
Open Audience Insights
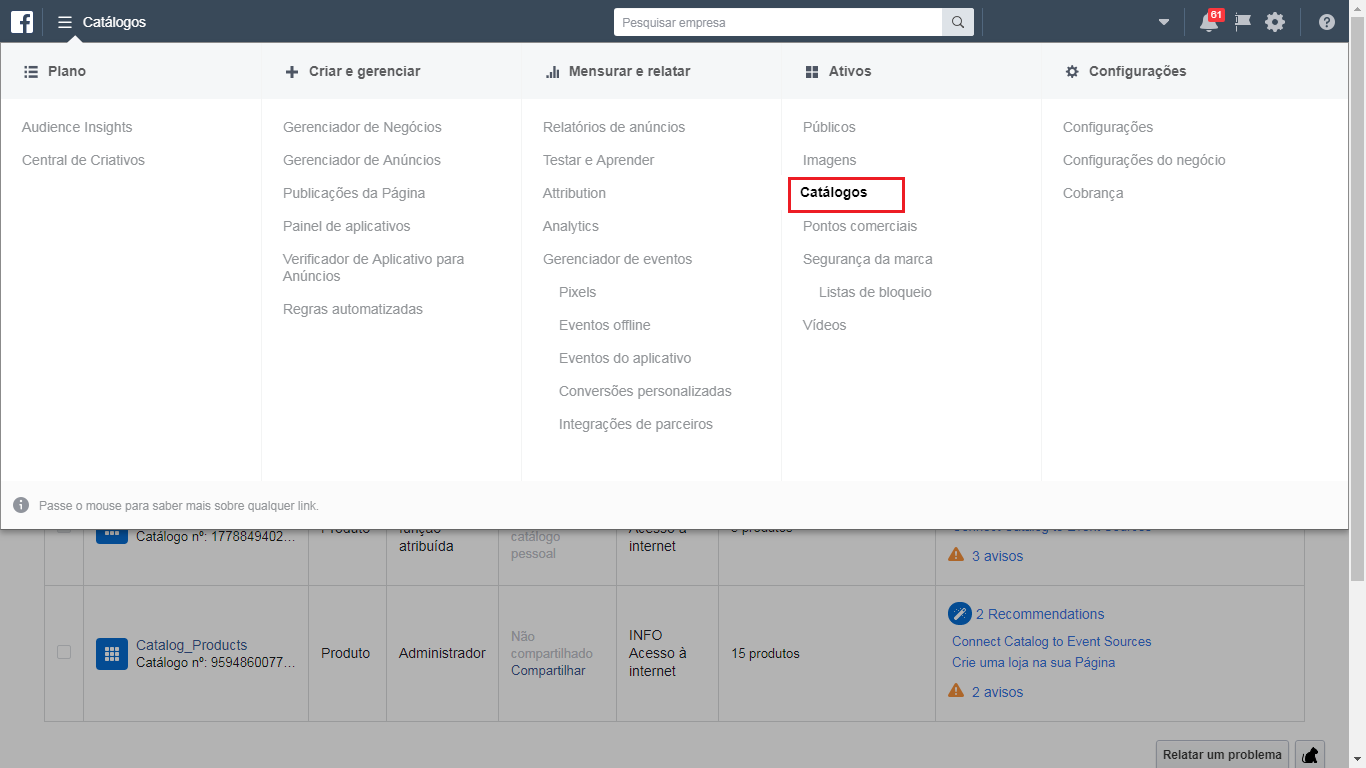77,127
